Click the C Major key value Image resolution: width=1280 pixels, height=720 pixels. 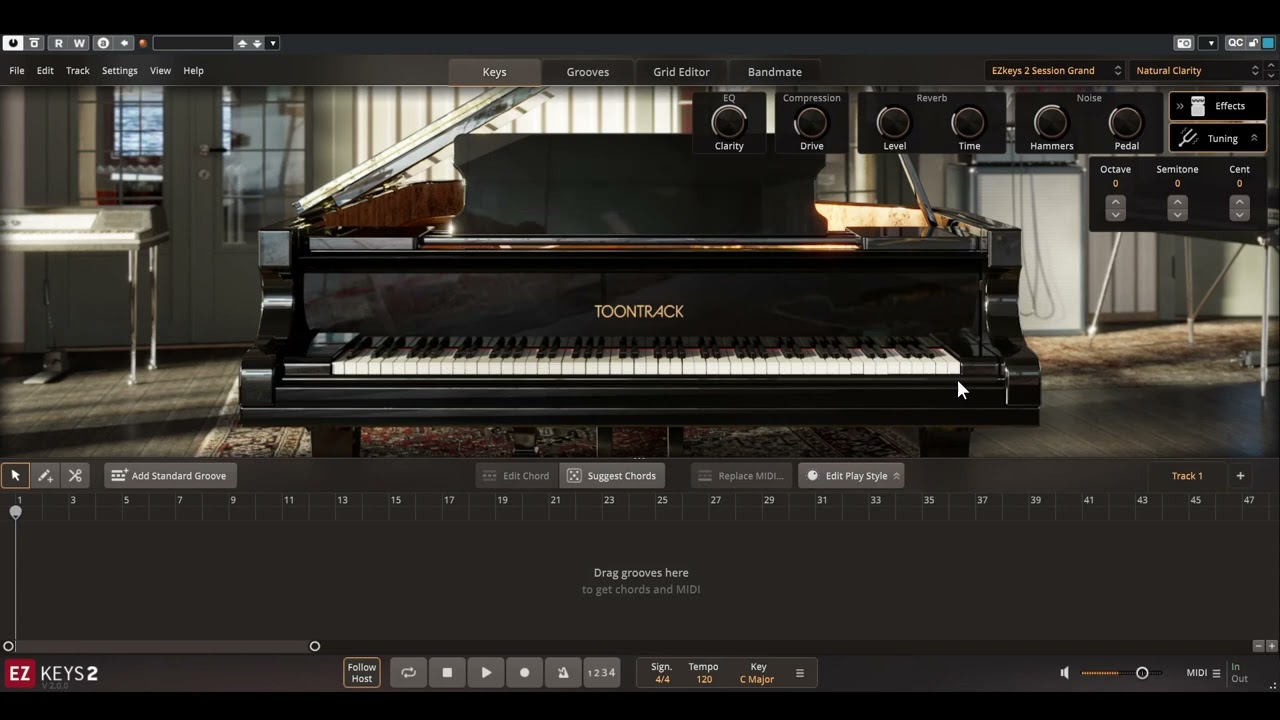[757, 680]
